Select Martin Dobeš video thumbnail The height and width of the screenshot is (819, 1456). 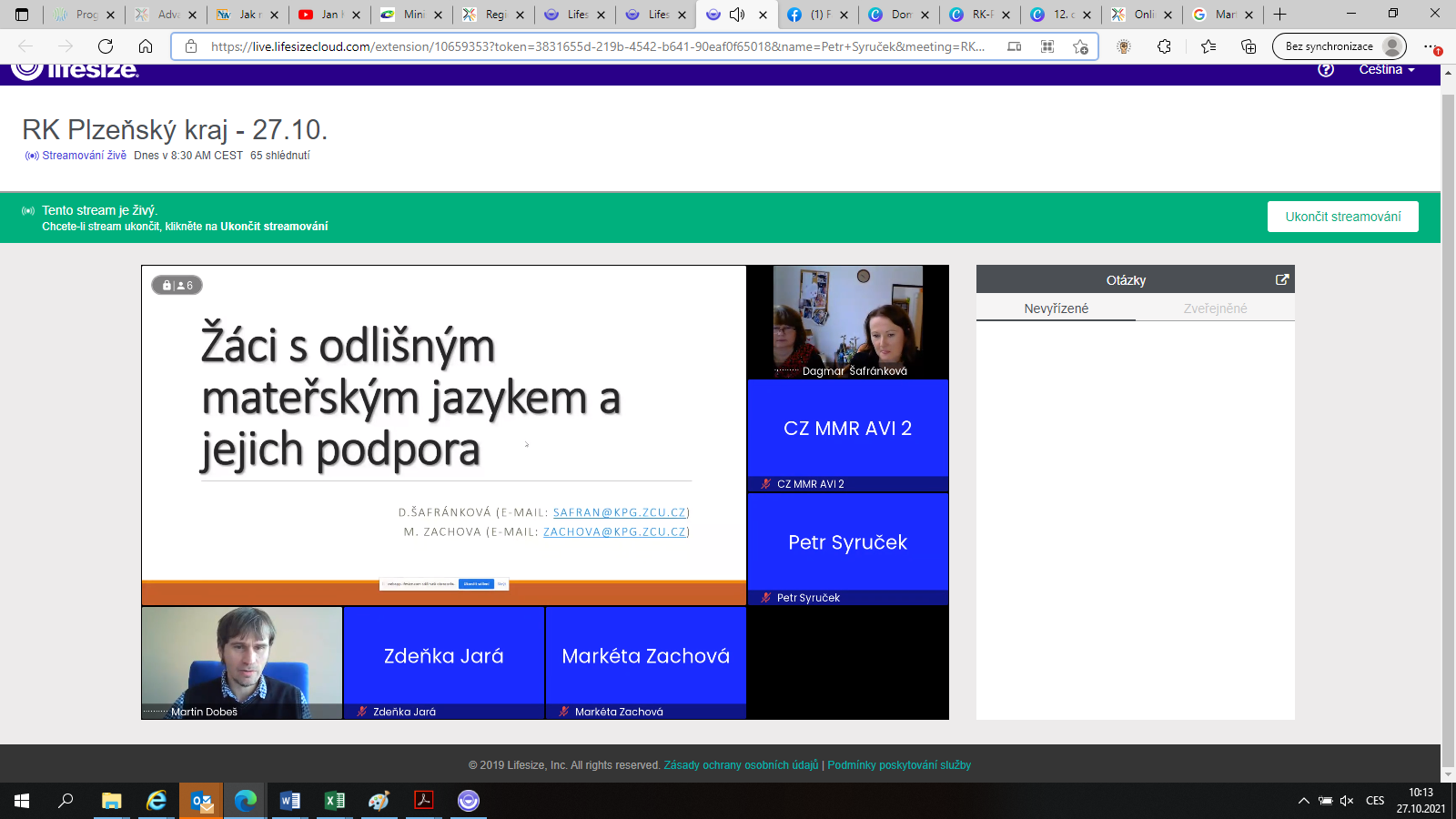click(x=242, y=662)
